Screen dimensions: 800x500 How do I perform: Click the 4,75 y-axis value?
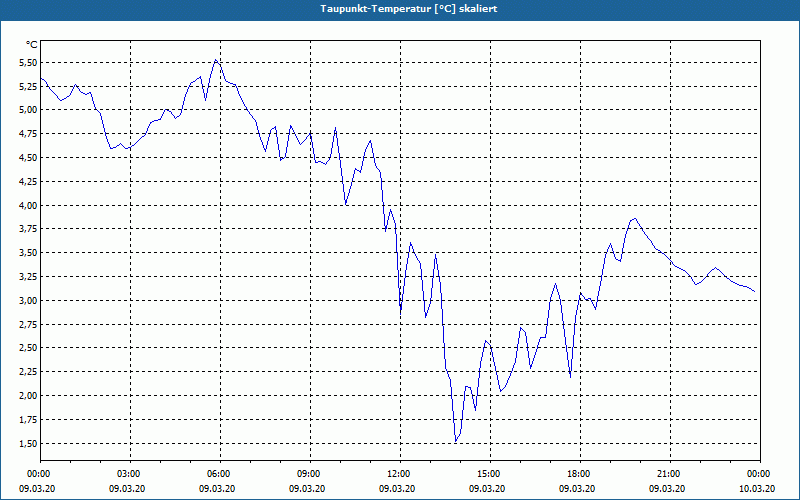click(x=28, y=134)
